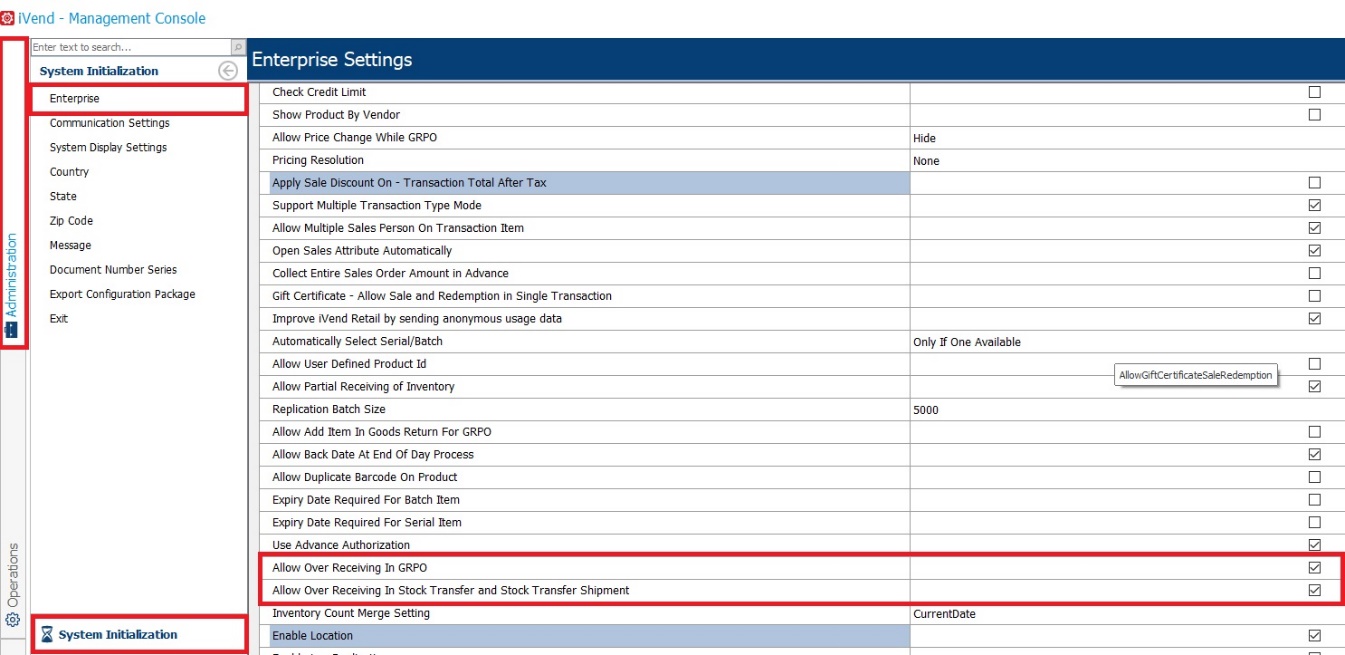Click the search text field
This screenshot has height=655, width=1345.
point(131,47)
